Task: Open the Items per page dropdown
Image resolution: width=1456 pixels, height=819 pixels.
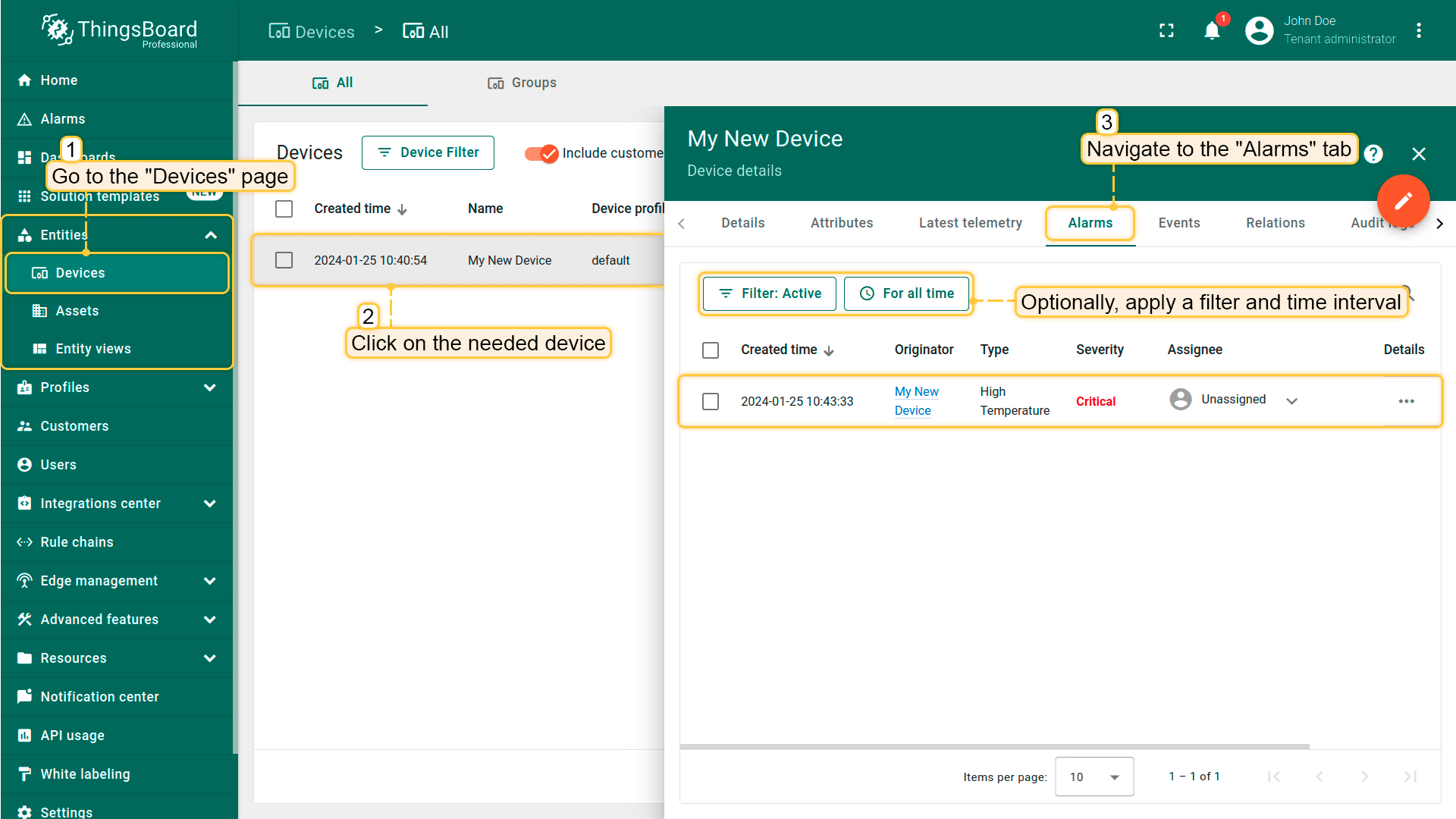Action: (1094, 777)
